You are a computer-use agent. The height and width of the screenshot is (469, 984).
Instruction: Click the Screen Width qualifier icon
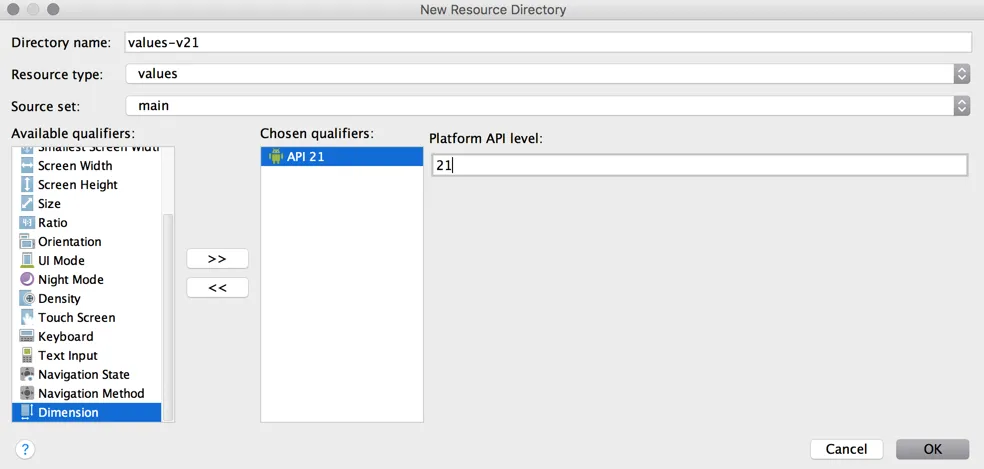(x=27, y=166)
